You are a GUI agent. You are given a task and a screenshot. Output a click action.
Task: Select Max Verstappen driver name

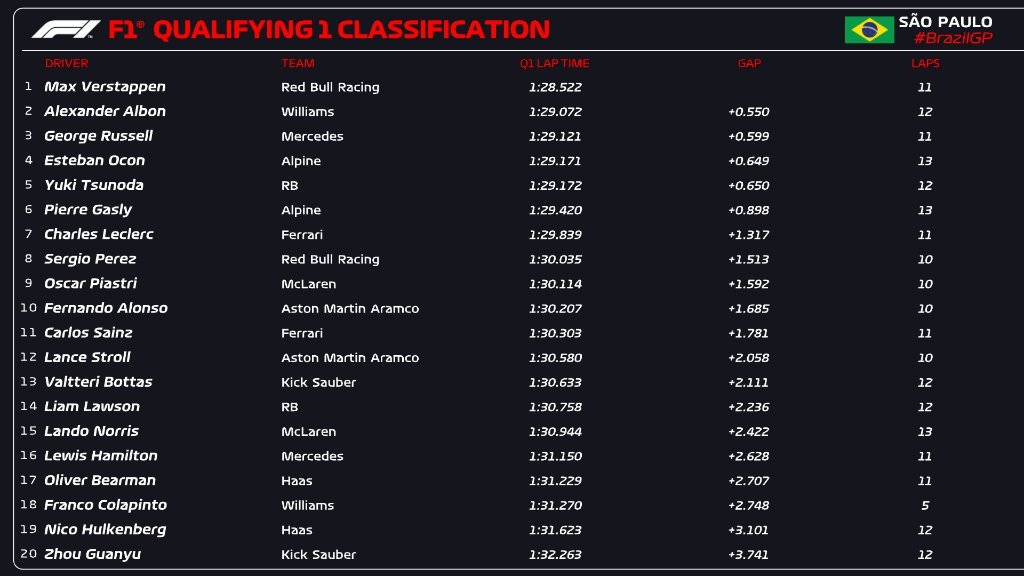(105, 87)
